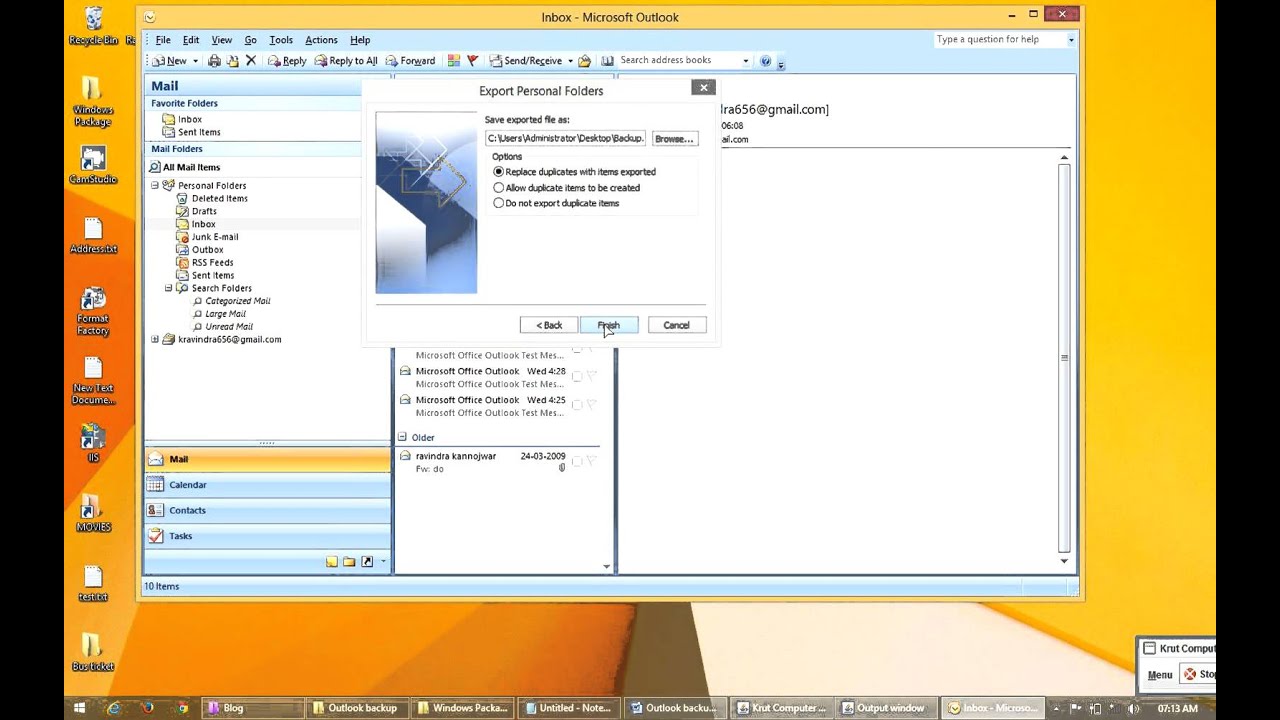Collapse the Search Folders tree node
This screenshot has height=720, width=1280.
[169, 288]
